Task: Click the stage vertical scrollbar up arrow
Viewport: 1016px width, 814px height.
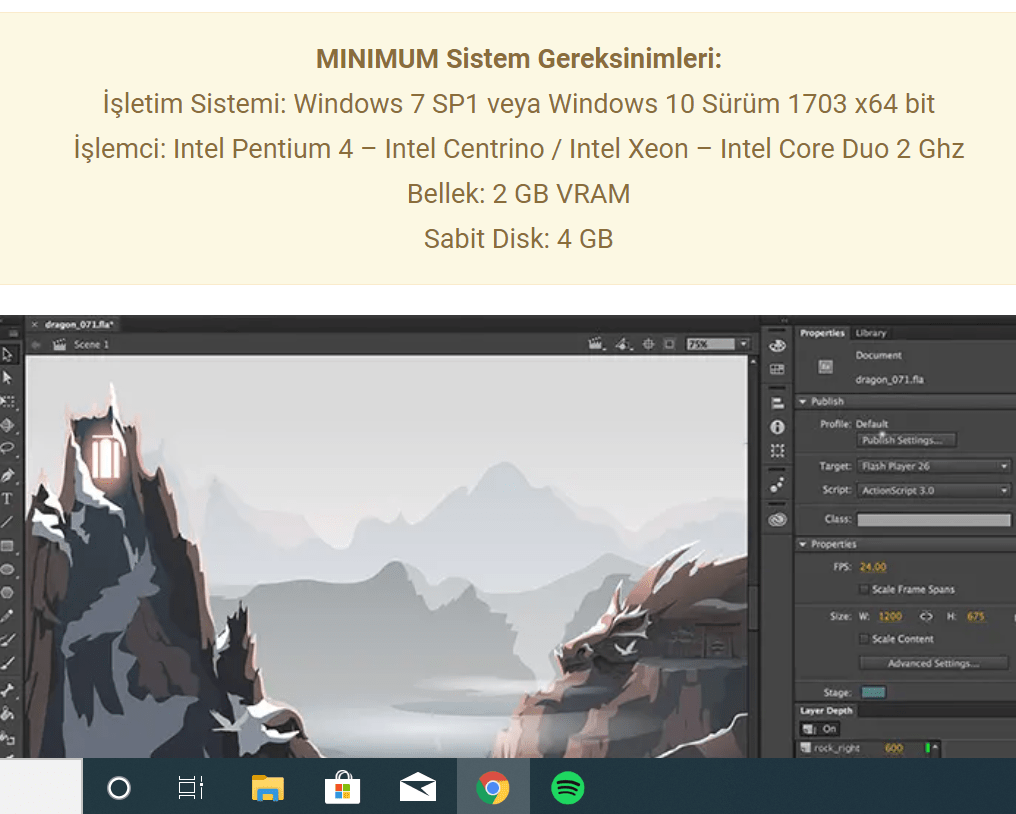Action: (753, 361)
